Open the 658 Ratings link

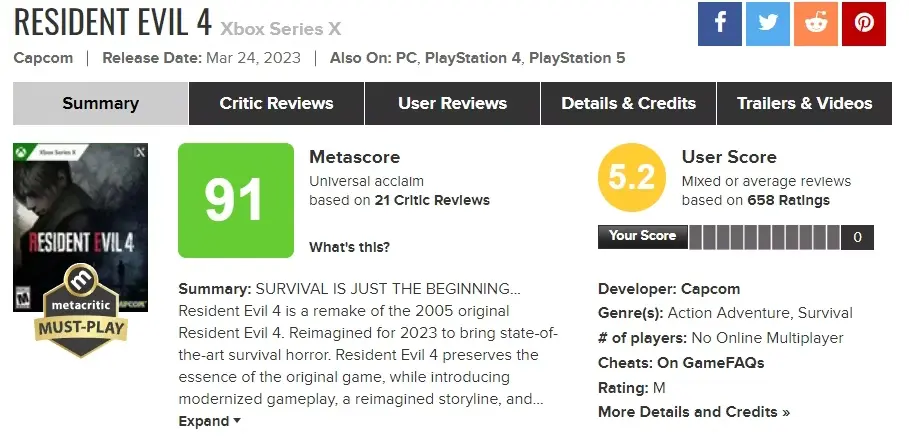point(789,200)
